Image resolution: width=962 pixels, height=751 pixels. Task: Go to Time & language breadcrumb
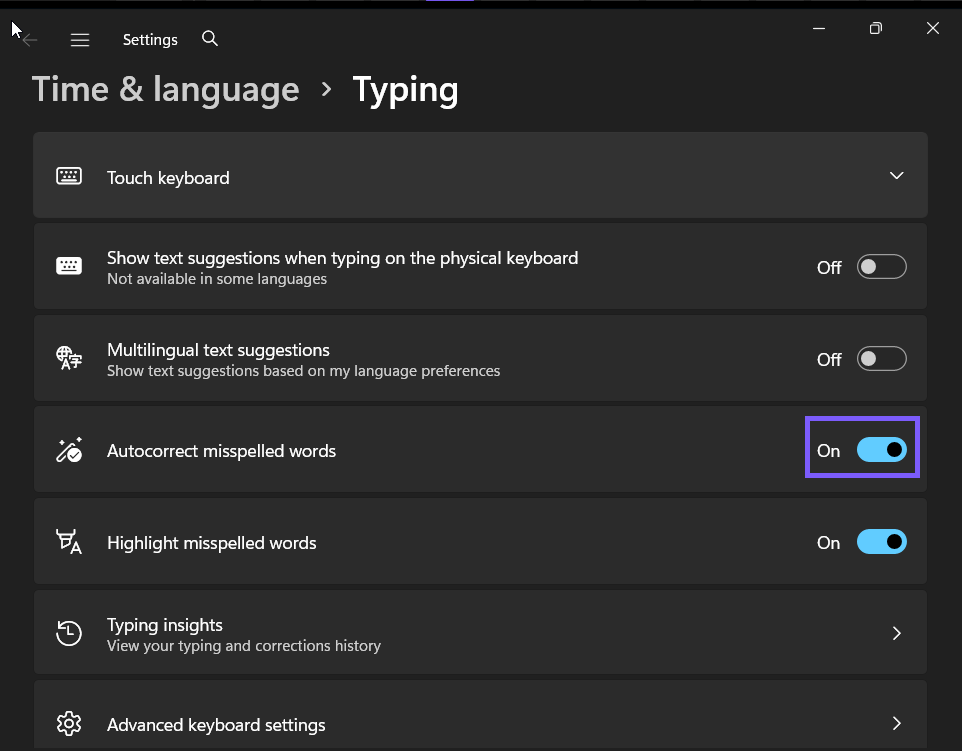click(166, 90)
